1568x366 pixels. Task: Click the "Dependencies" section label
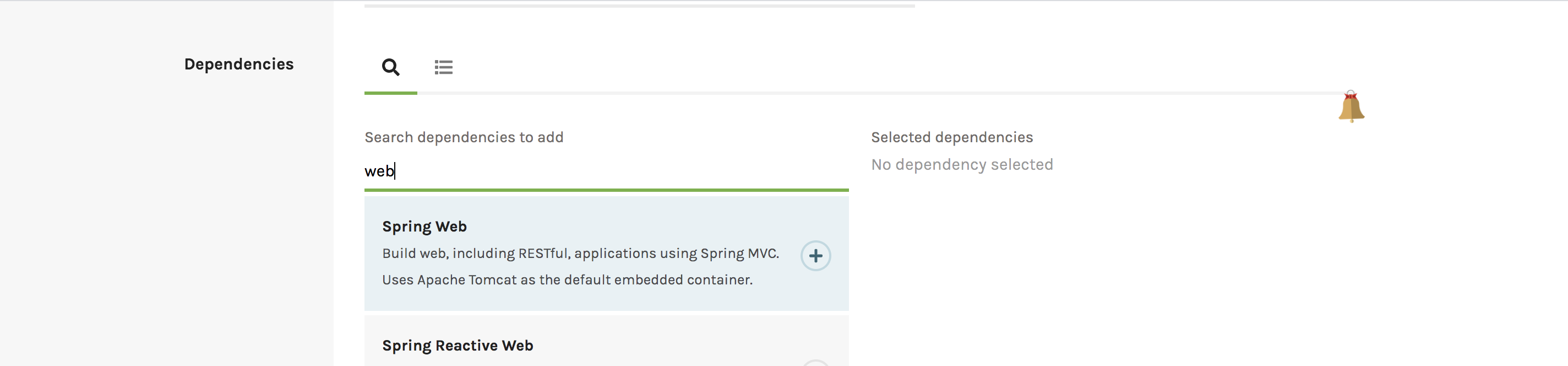click(x=238, y=64)
